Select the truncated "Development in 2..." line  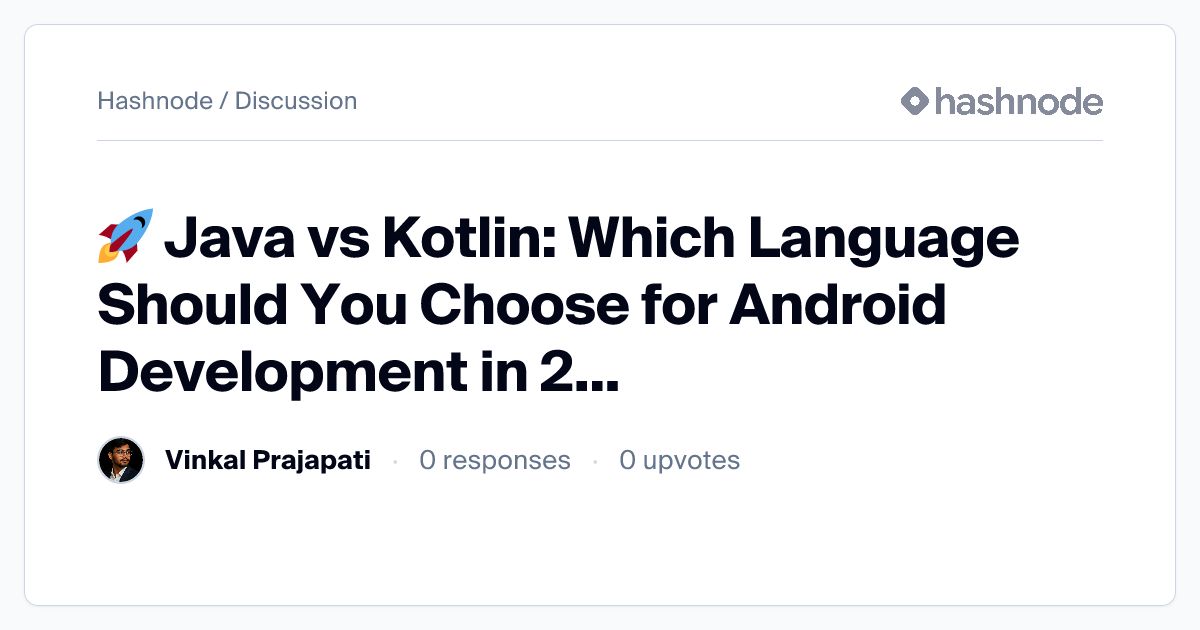click(x=358, y=370)
